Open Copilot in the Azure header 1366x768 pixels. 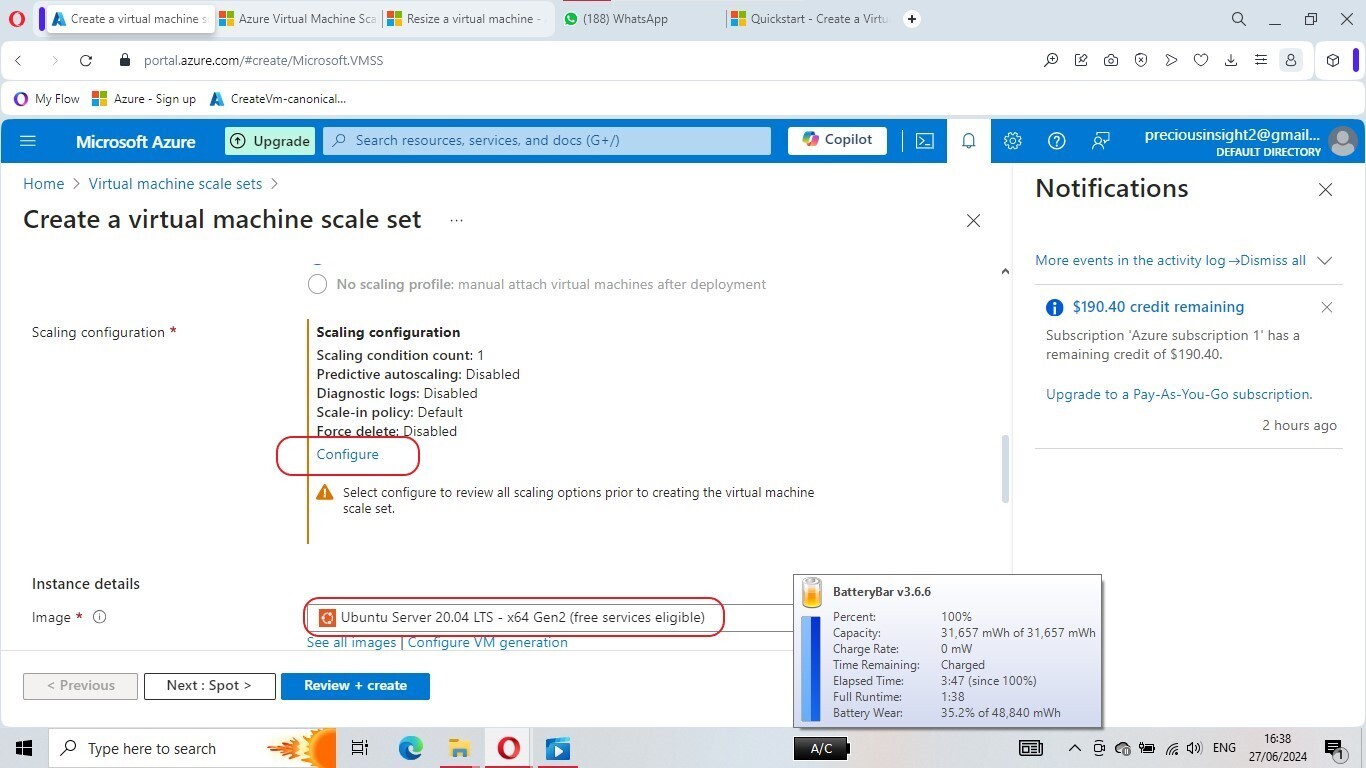pos(837,140)
